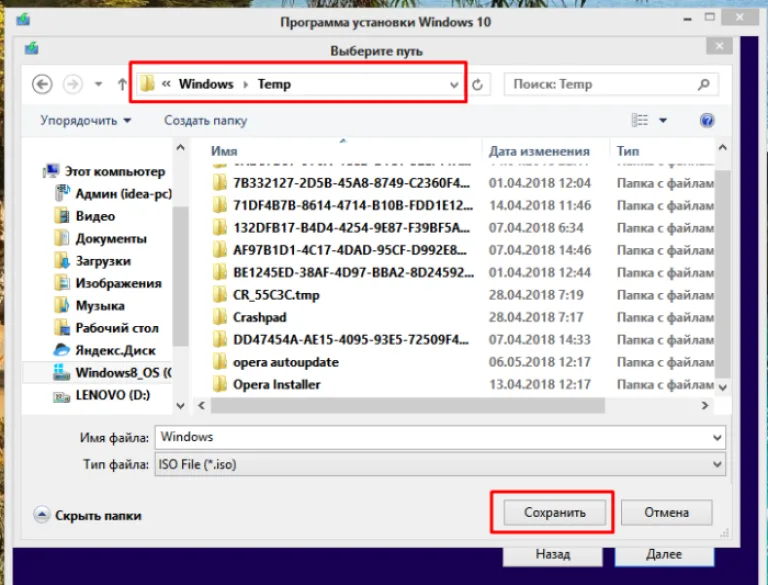This screenshot has width=768, height=585.
Task: Open the Упорядочить menu
Action: (85, 121)
